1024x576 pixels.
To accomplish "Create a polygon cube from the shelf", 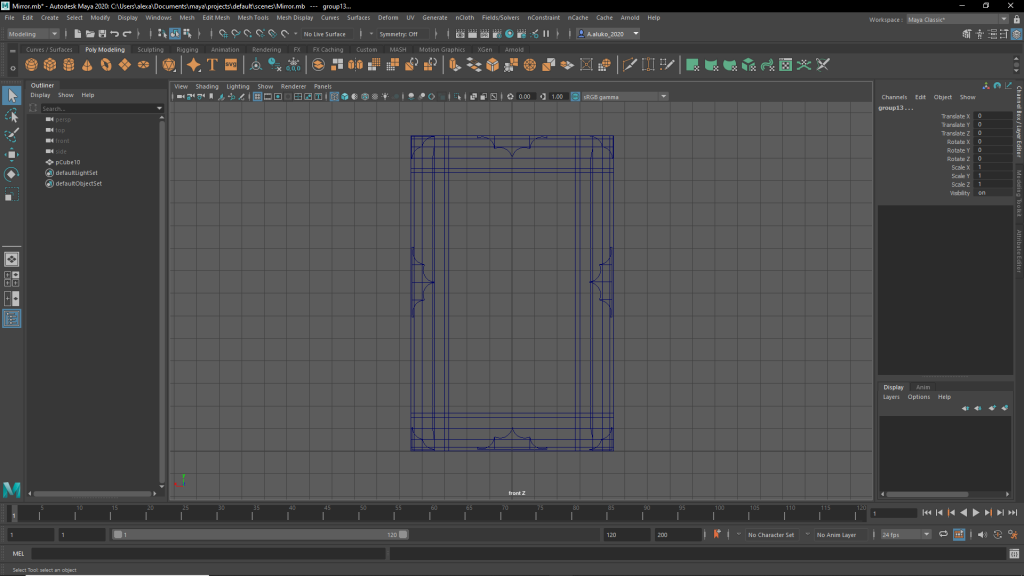I will point(50,65).
